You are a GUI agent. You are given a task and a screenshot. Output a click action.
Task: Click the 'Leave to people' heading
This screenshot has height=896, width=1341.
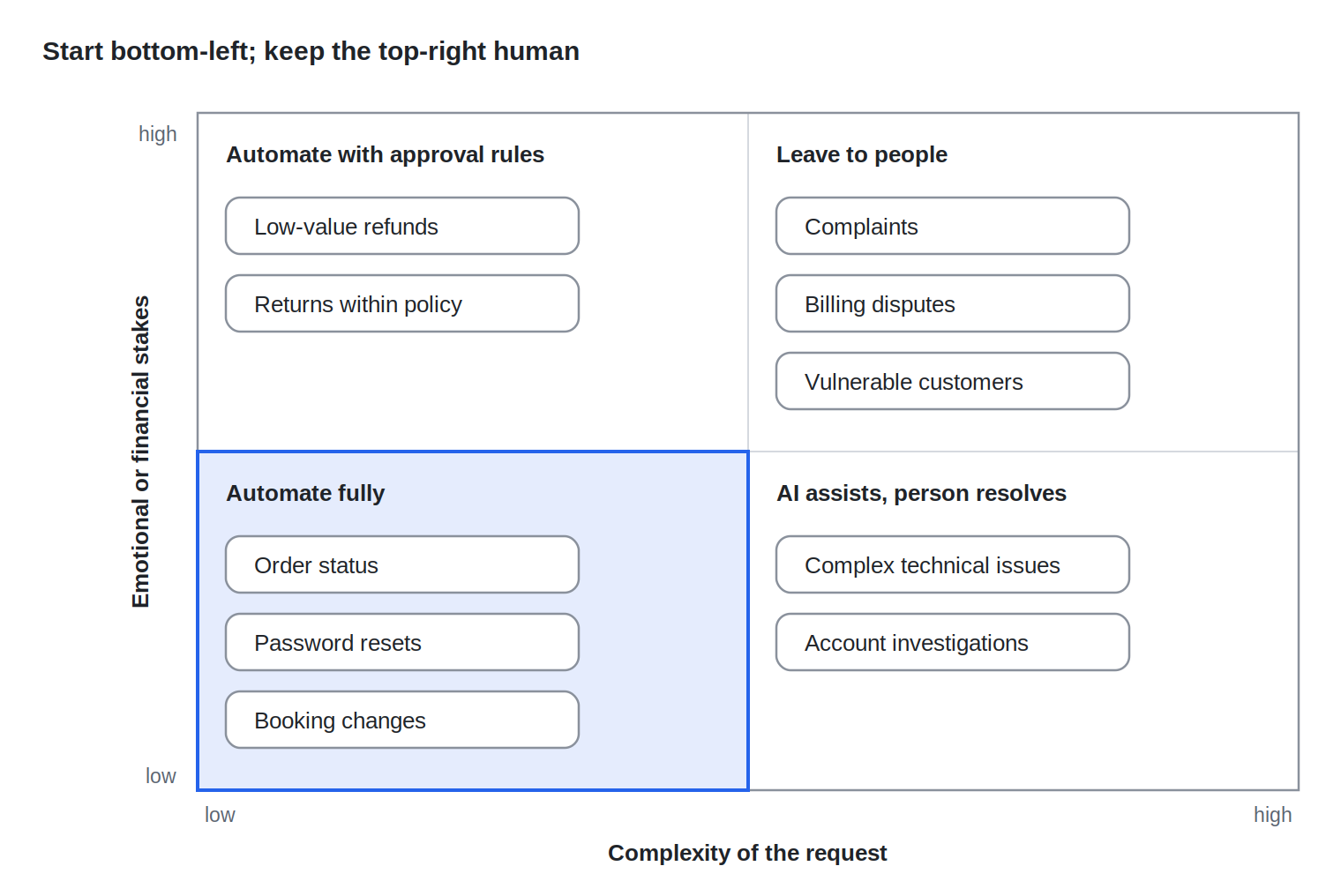[862, 154]
